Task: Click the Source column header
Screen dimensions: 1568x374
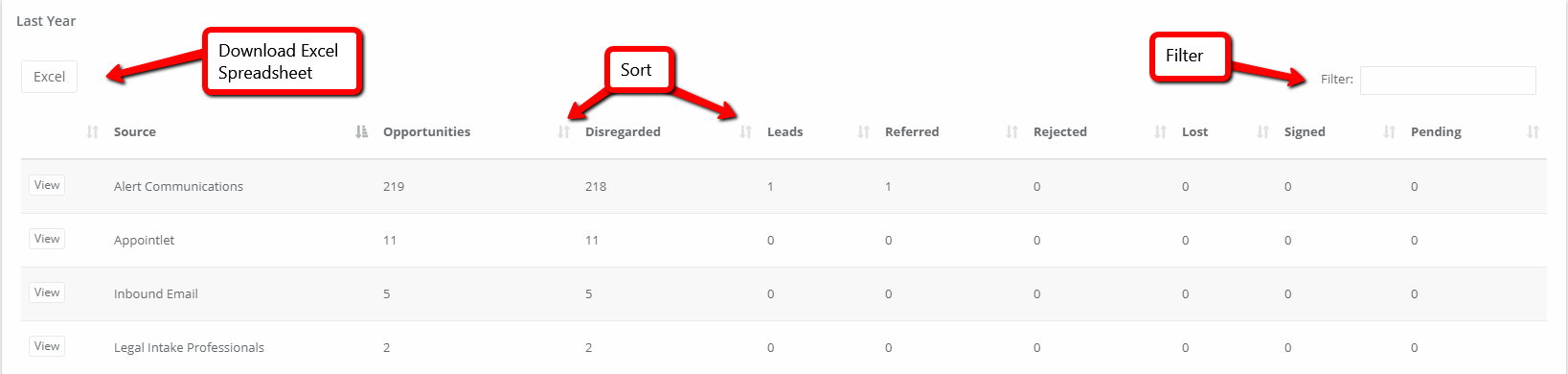Action: (x=135, y=131)
